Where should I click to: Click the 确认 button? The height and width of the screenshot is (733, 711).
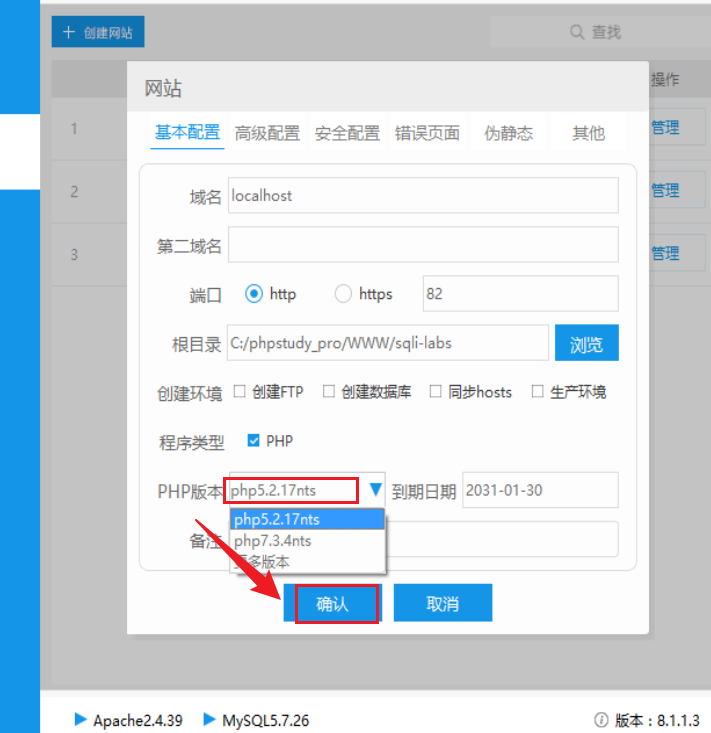click(x=333, y=603)
